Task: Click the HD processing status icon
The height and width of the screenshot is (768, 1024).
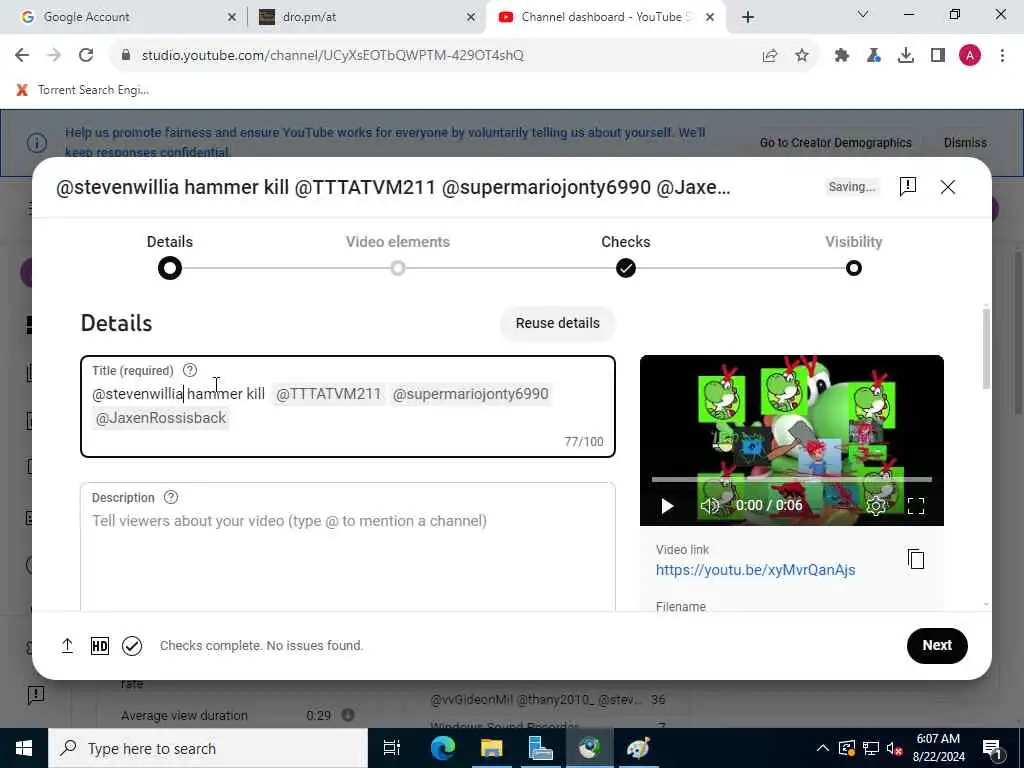Action: click(100, 646)
